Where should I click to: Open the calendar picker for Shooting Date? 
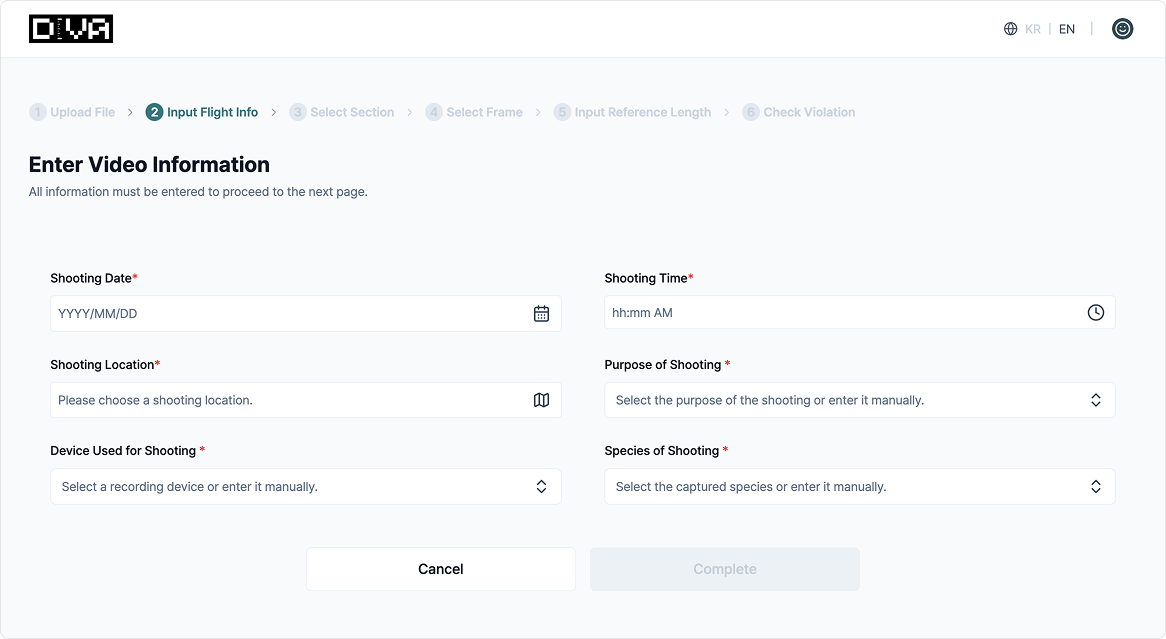click(x=541, y=314)
